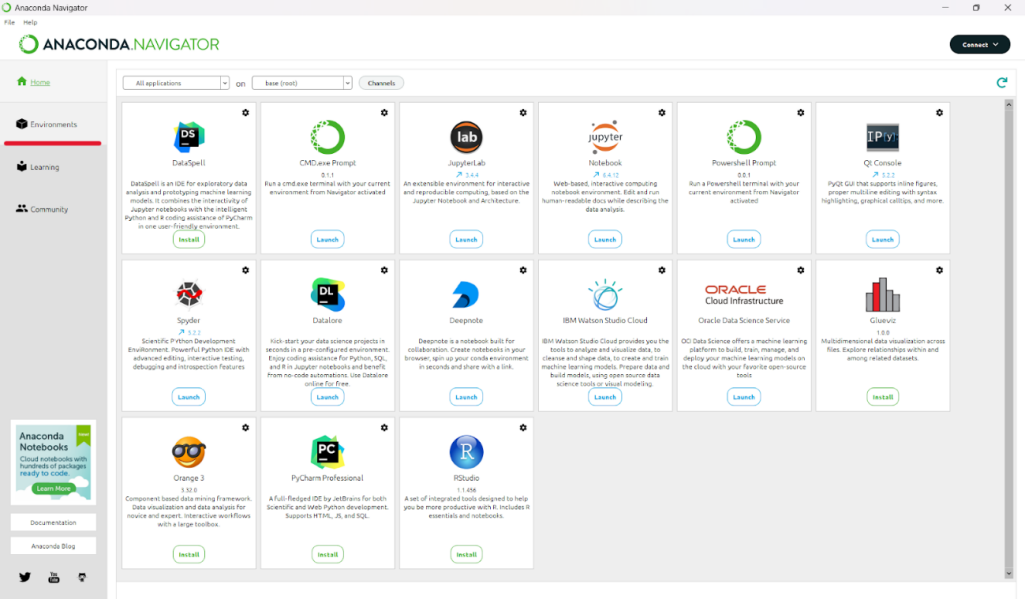Click the Anaconda Navigator logo

(x=119, y=44)
